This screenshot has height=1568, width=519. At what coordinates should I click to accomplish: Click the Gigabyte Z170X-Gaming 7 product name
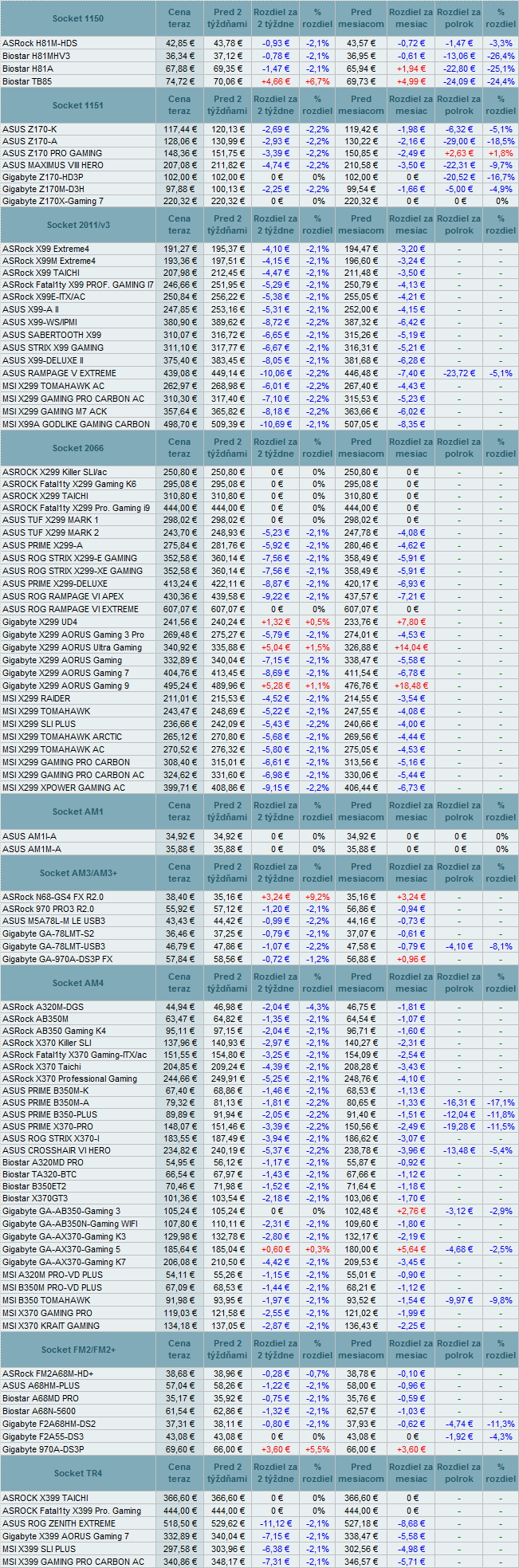pyautogui.click(x=53, y=201)
